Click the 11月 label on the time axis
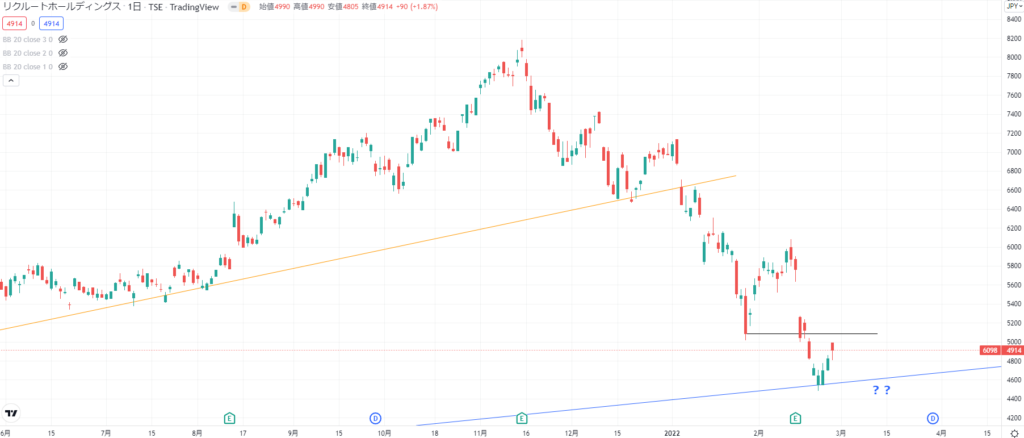 [480, 432]
